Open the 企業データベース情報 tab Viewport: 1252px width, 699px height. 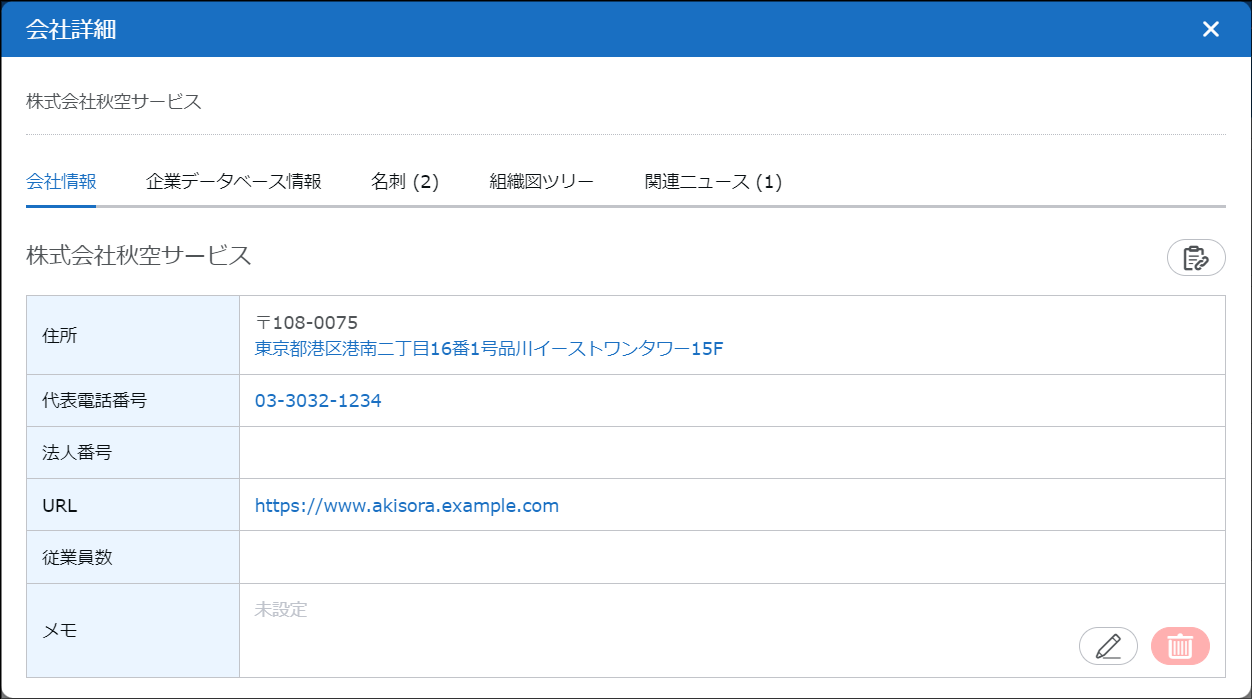tap(233, 182)
